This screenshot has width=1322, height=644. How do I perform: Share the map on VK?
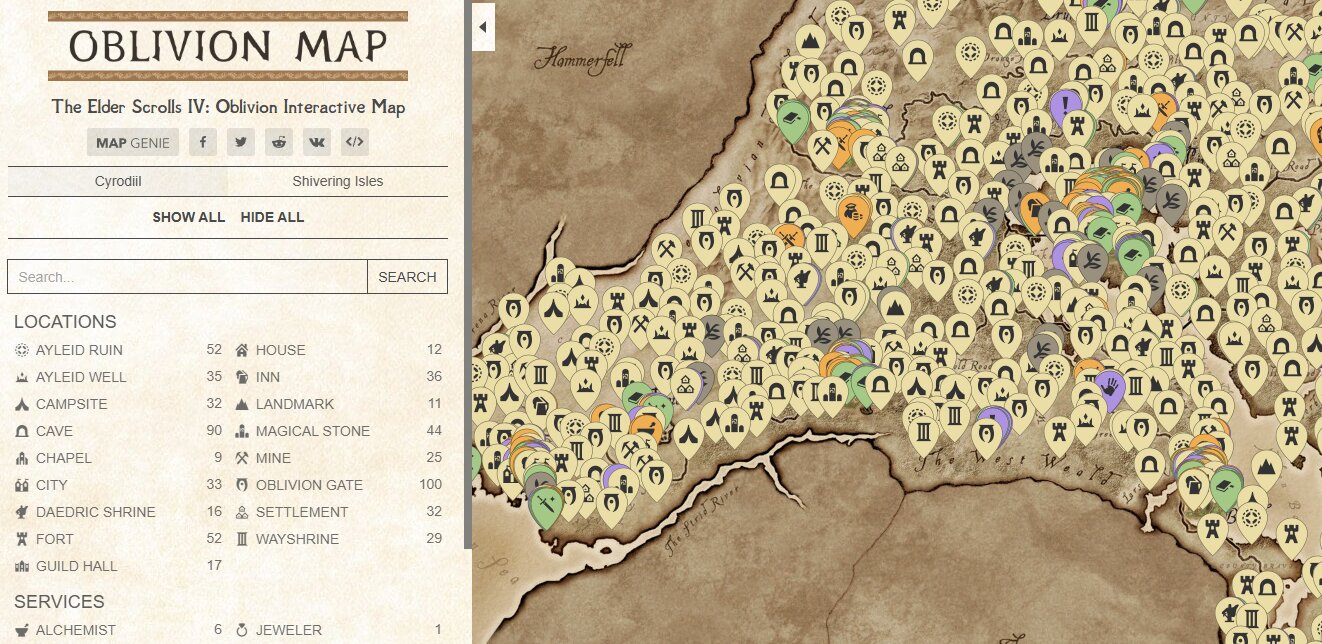(x=317, y=142)
